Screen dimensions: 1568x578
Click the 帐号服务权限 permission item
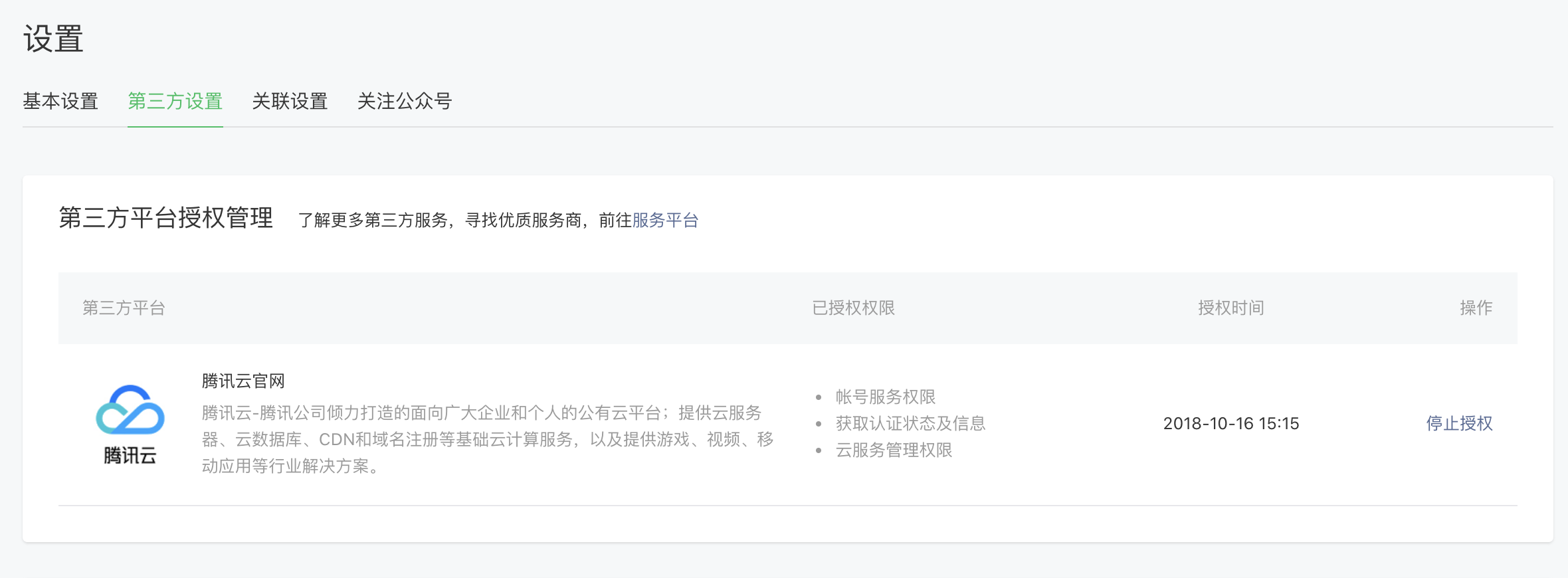886,397
